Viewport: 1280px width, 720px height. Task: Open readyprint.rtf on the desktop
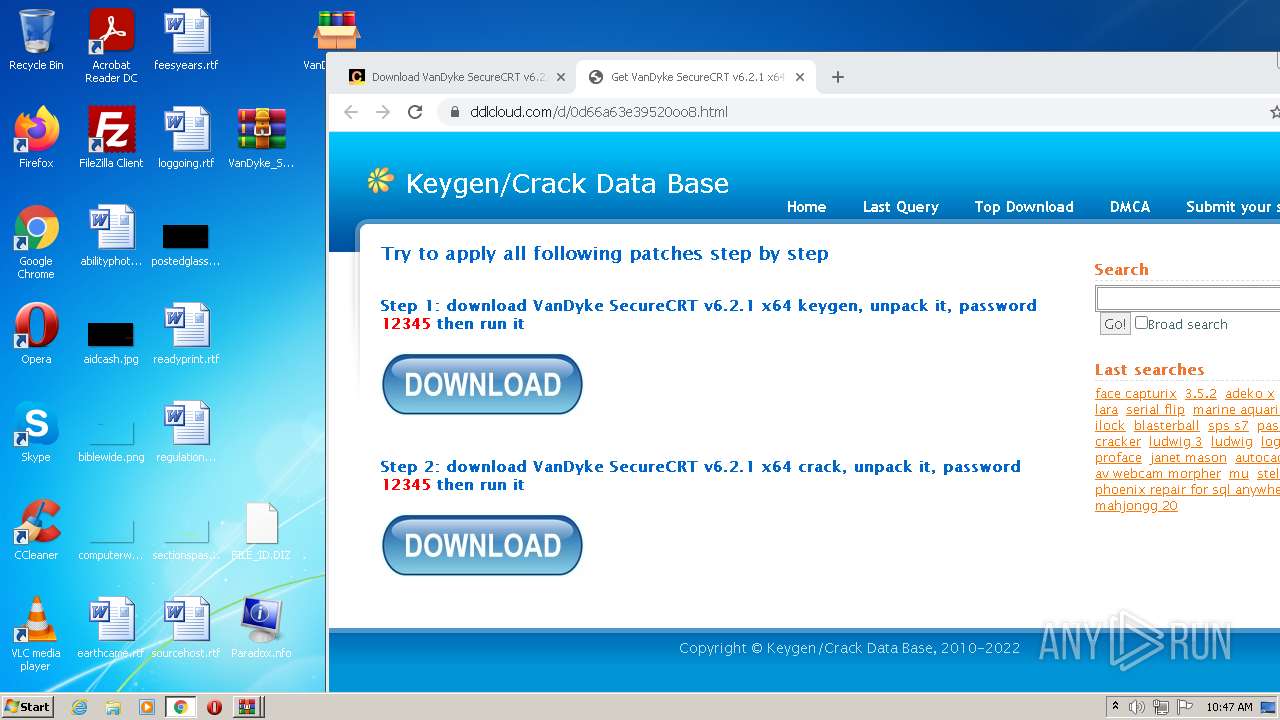186,334
